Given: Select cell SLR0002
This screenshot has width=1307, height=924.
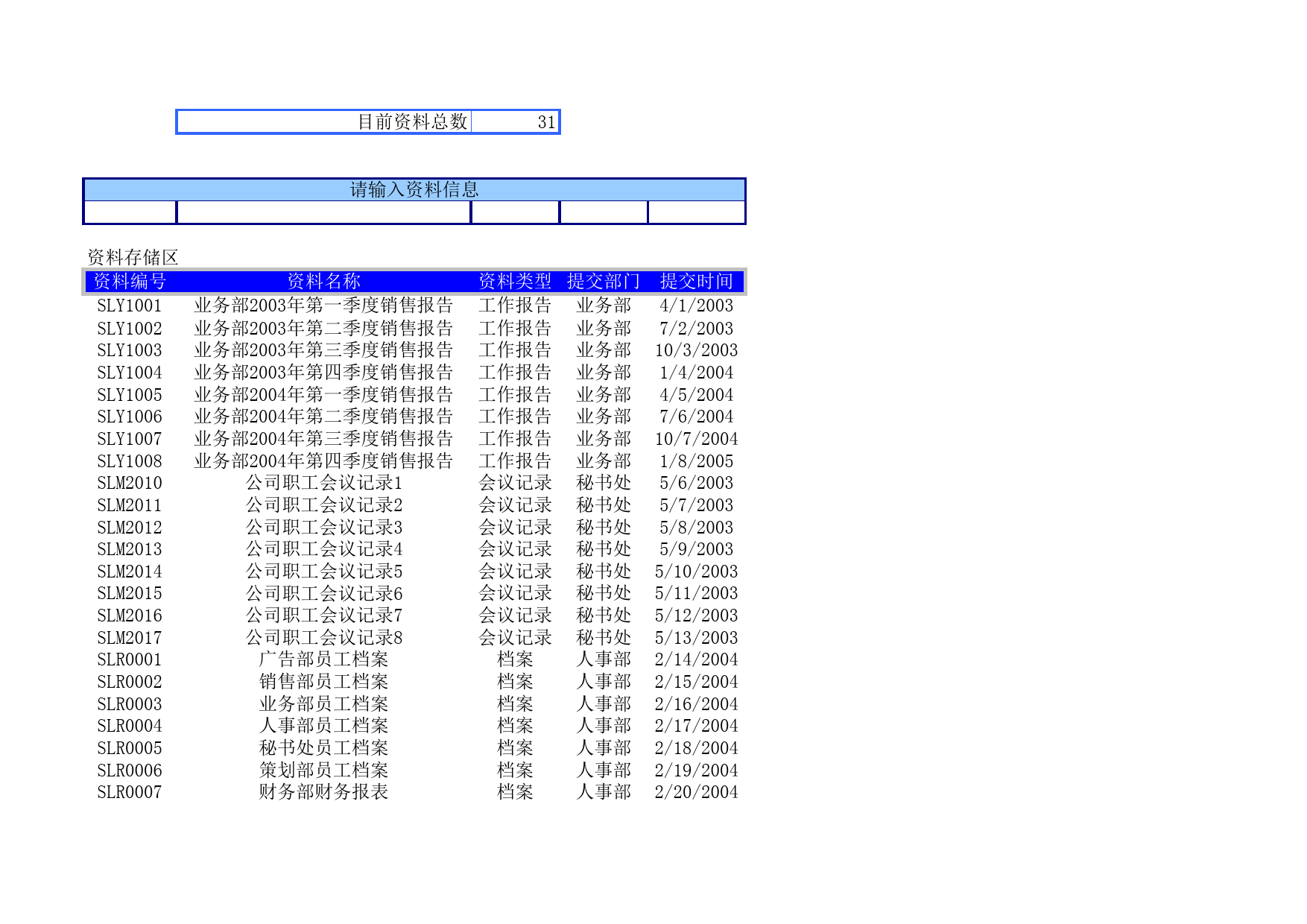Looking at the screenshot, I should (x=130, y=682).
